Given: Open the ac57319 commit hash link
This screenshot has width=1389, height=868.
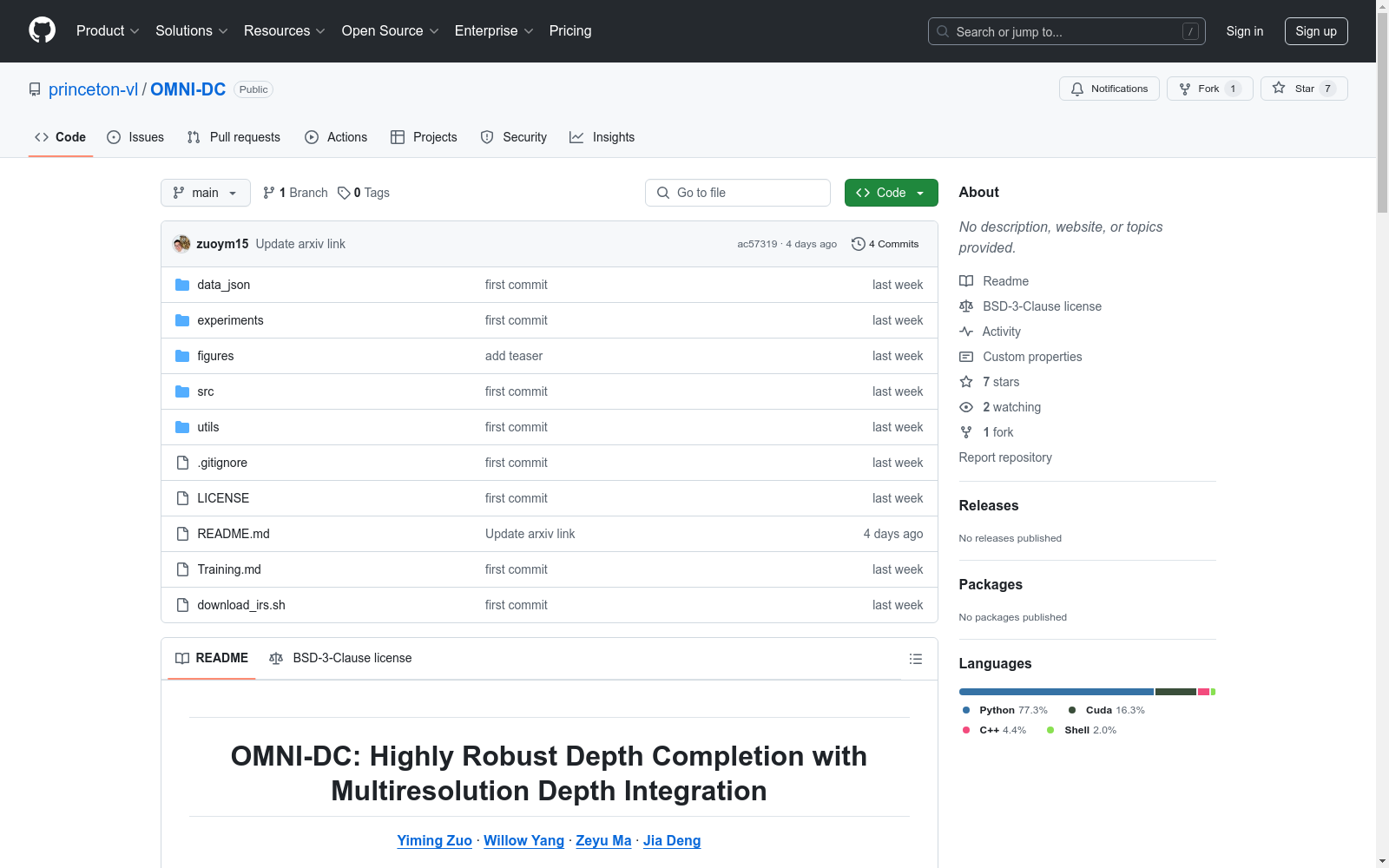Looking at the screenshot, I should click(757, 244).
